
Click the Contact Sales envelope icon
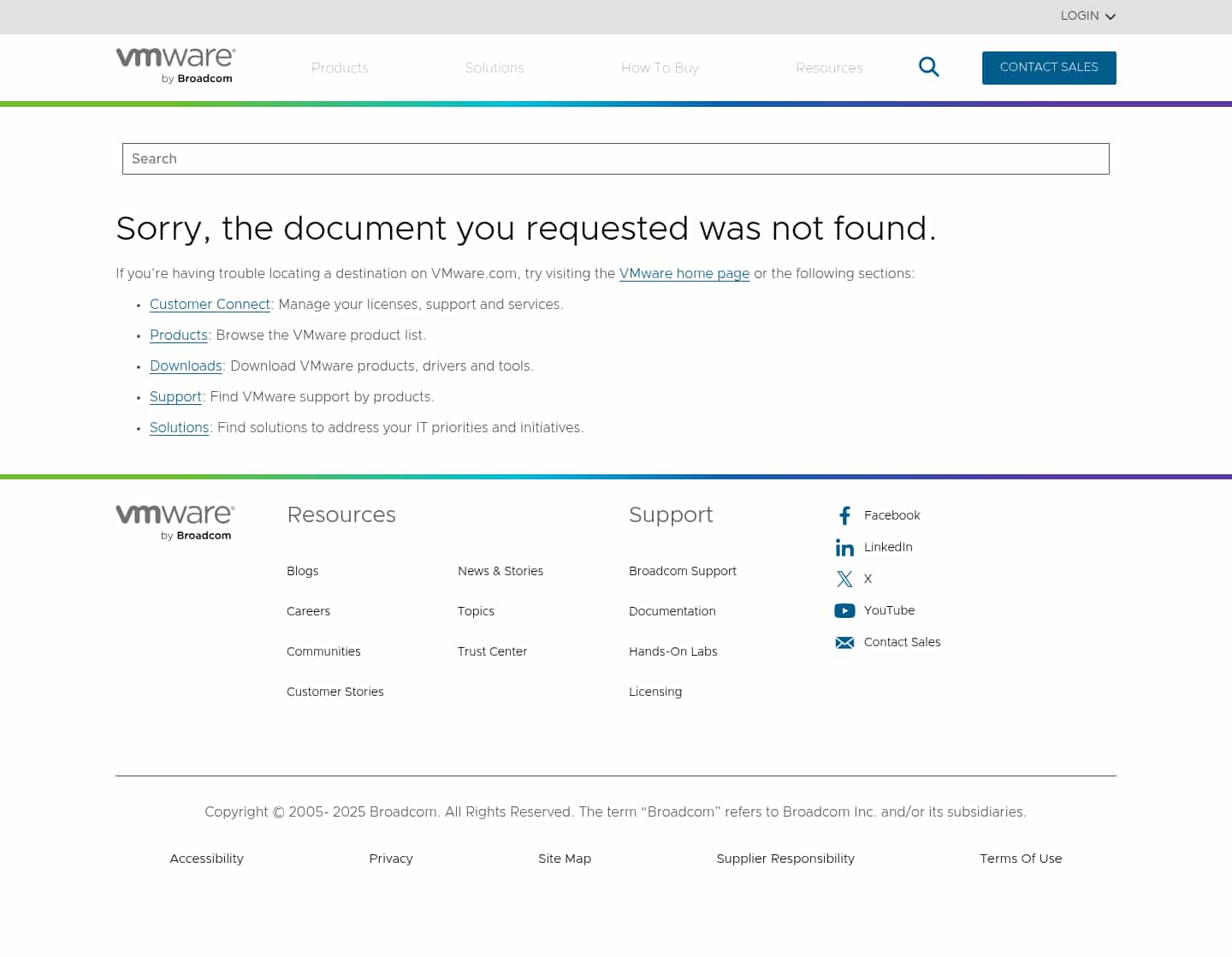pos(844,643)
